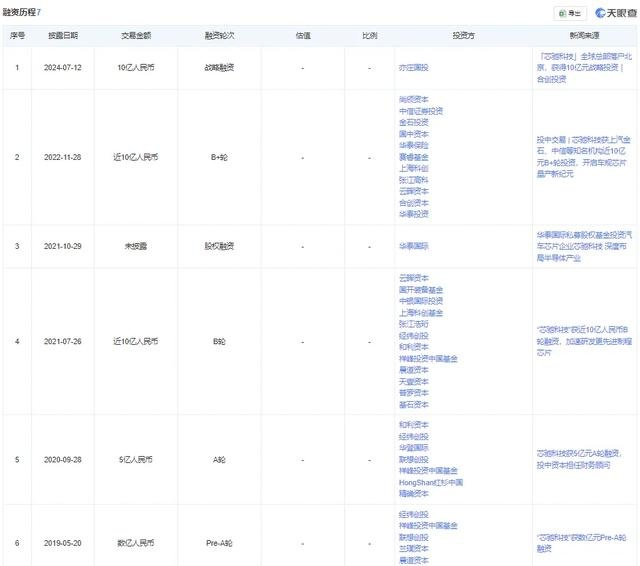Viewport: 640px width, 566px height.
Task: Open the 合创资本 investor link
Action: (x=413, y=203)
